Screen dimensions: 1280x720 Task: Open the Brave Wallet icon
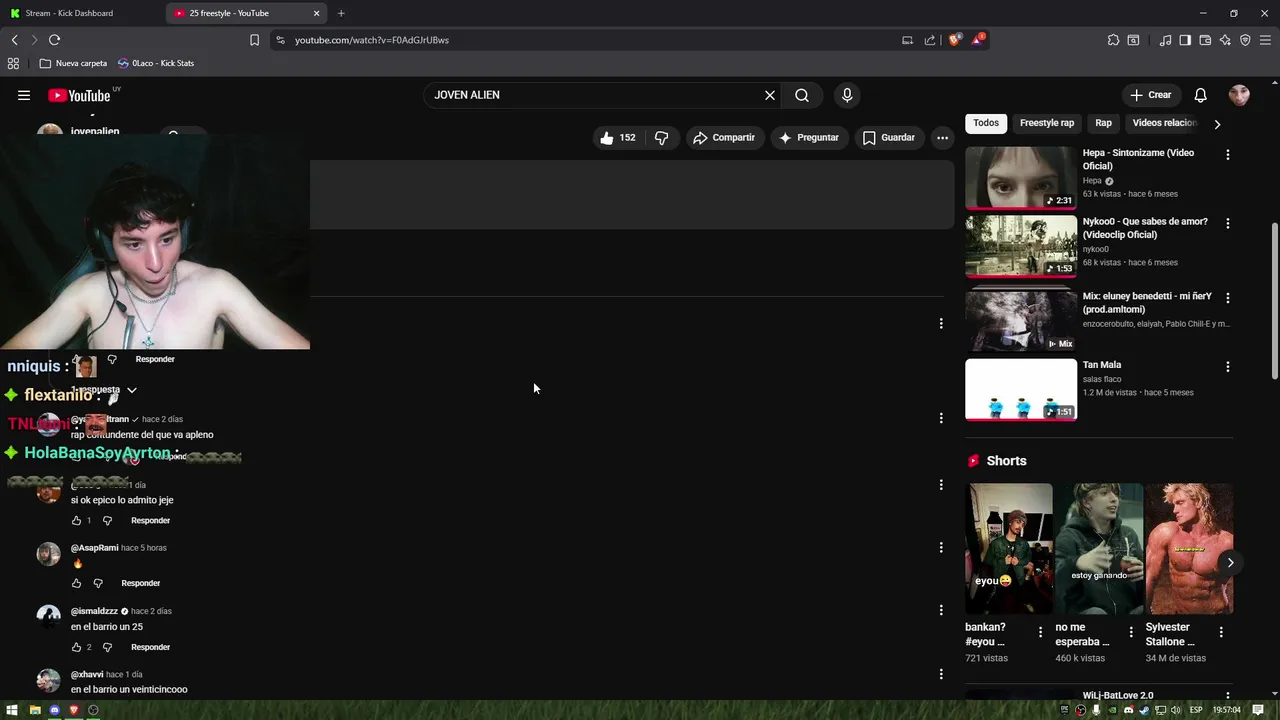(x=1205, y=40)
